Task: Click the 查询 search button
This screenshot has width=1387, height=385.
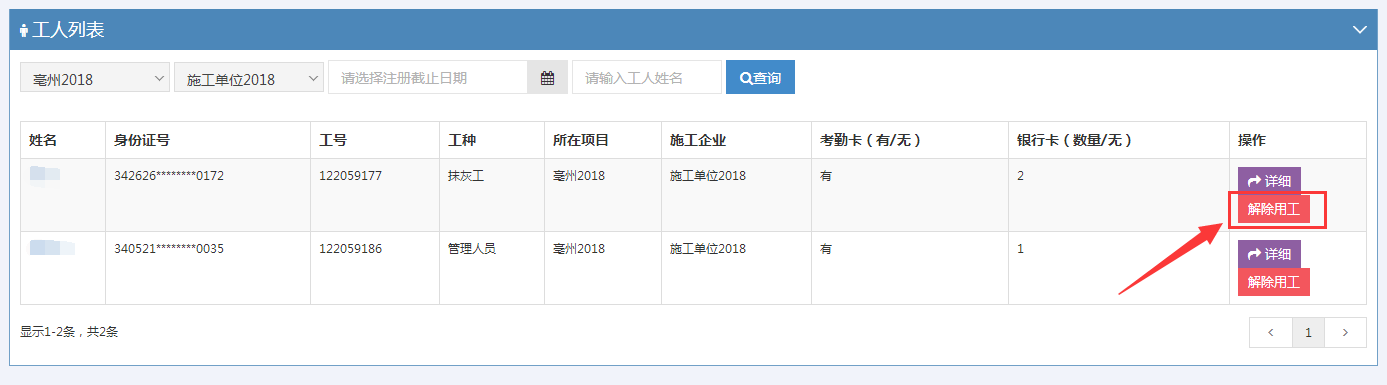Action: (x=760, y=78)
